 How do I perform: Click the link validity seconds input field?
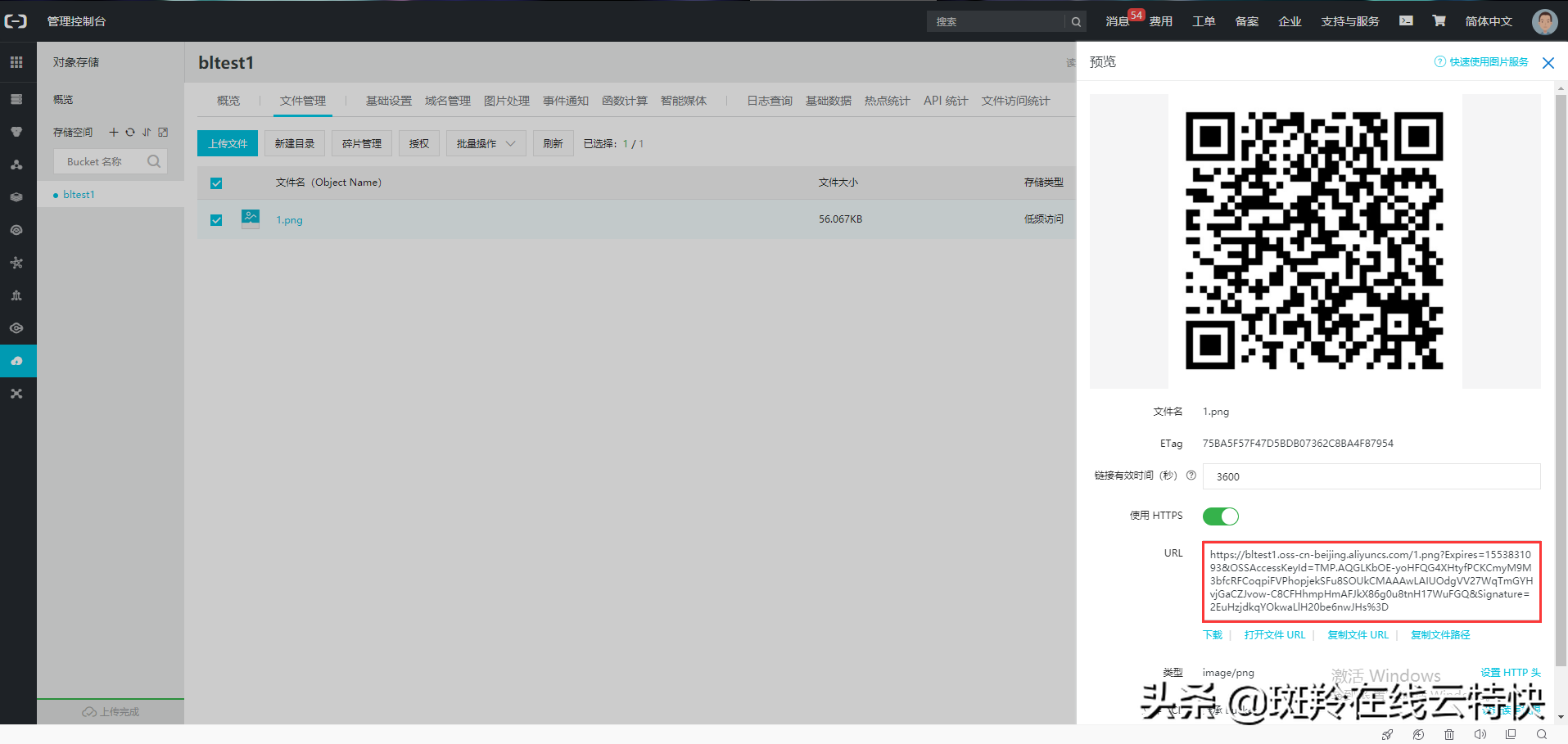click(x=1371, y=476)
